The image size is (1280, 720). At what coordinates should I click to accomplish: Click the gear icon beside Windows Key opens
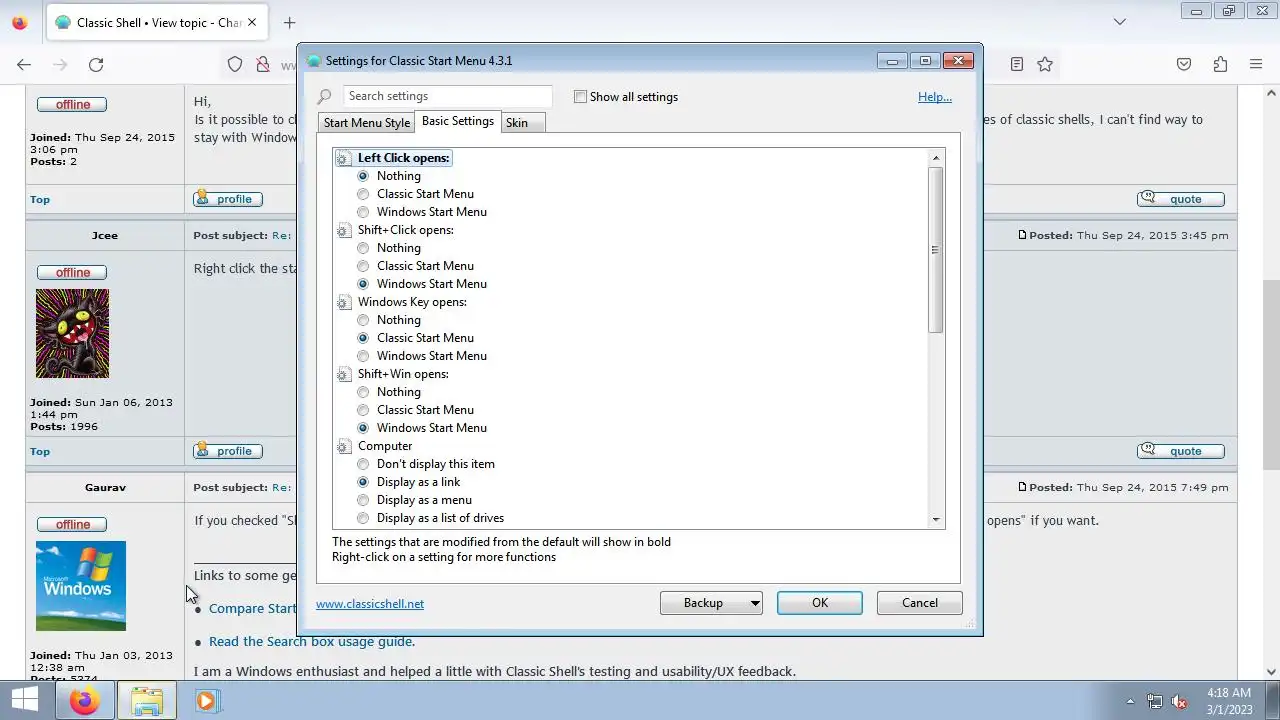click(x=343, y=302)
